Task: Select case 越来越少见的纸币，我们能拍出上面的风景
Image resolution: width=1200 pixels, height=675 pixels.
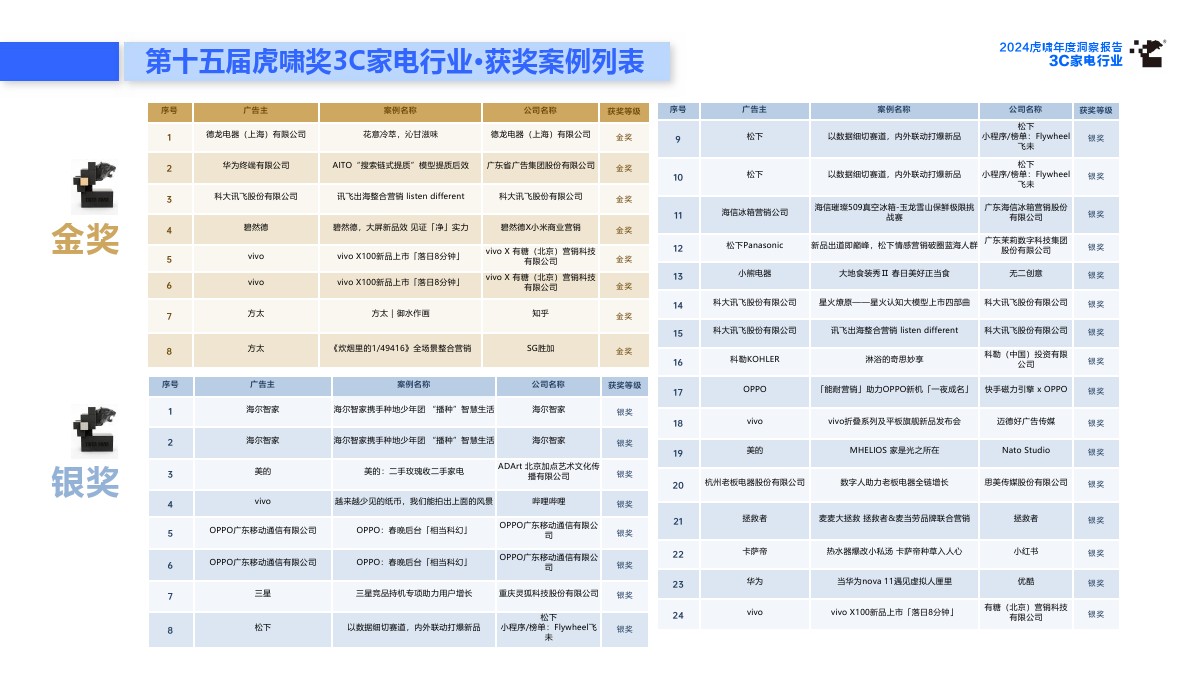Action: tap(413, 500)
